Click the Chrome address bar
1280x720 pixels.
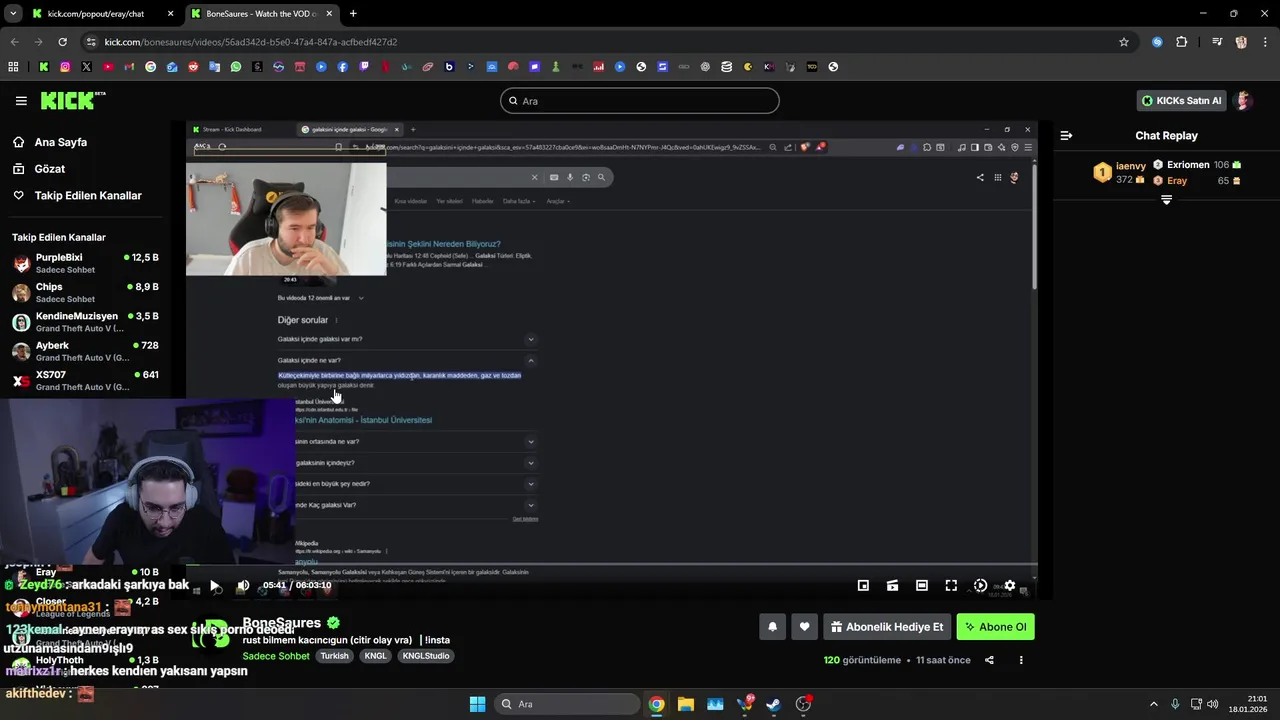(x=600, y=42)
